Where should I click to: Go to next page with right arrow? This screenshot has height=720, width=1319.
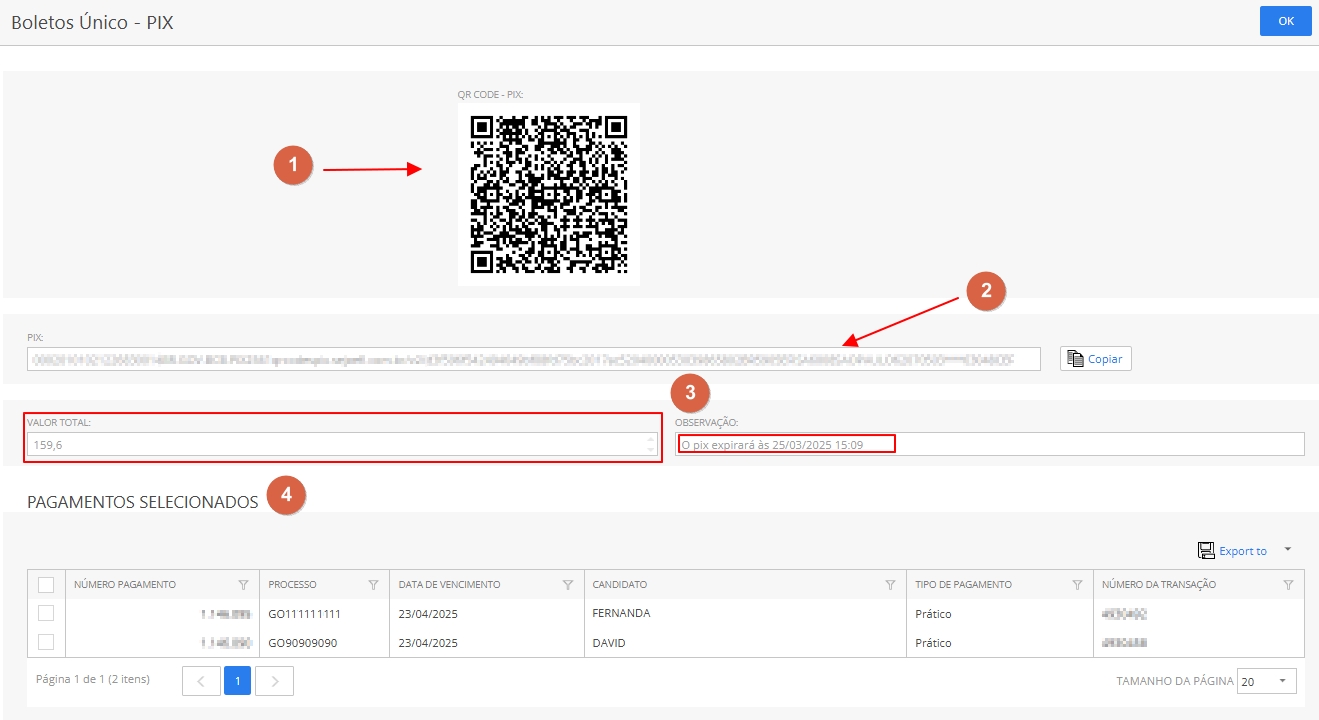click(x=275, y=681)
